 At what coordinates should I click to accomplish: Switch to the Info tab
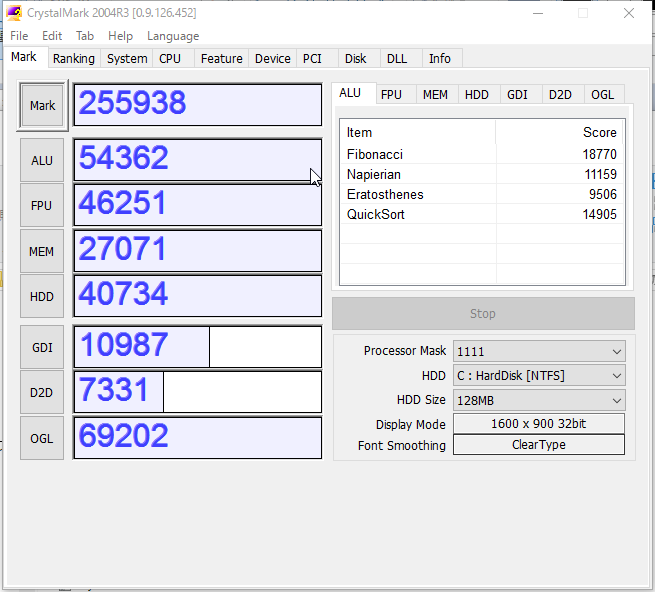(x=440, y=58)
